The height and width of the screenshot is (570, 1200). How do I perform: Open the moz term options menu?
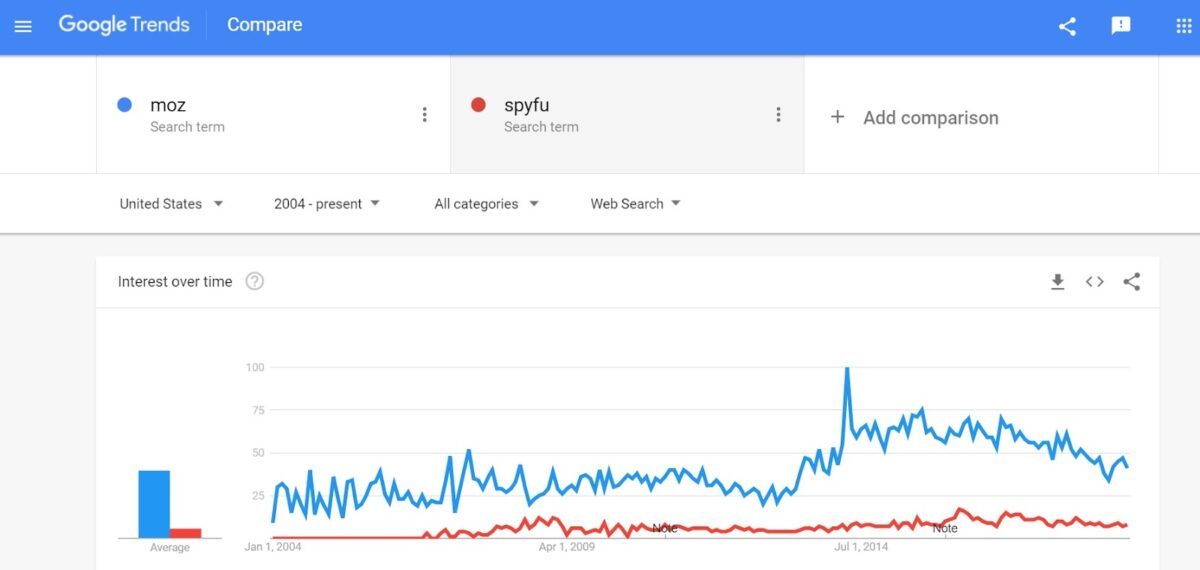pyautogui.click(x=424, y=115)
